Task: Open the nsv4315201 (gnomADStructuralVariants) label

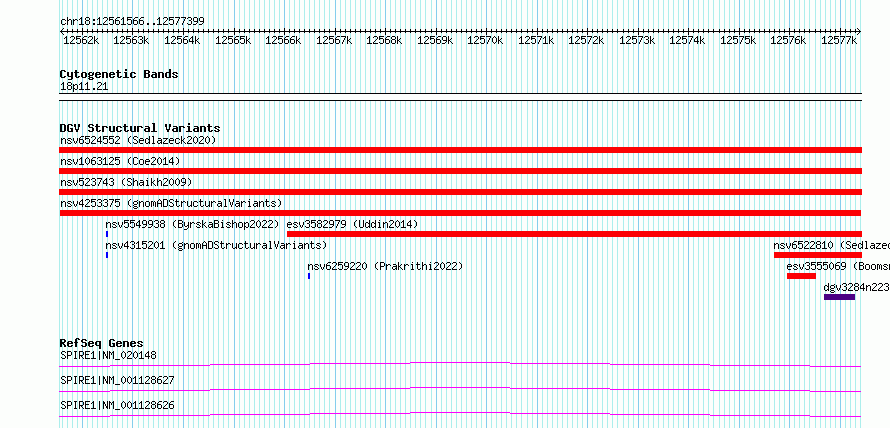Action: pos(216,245)
